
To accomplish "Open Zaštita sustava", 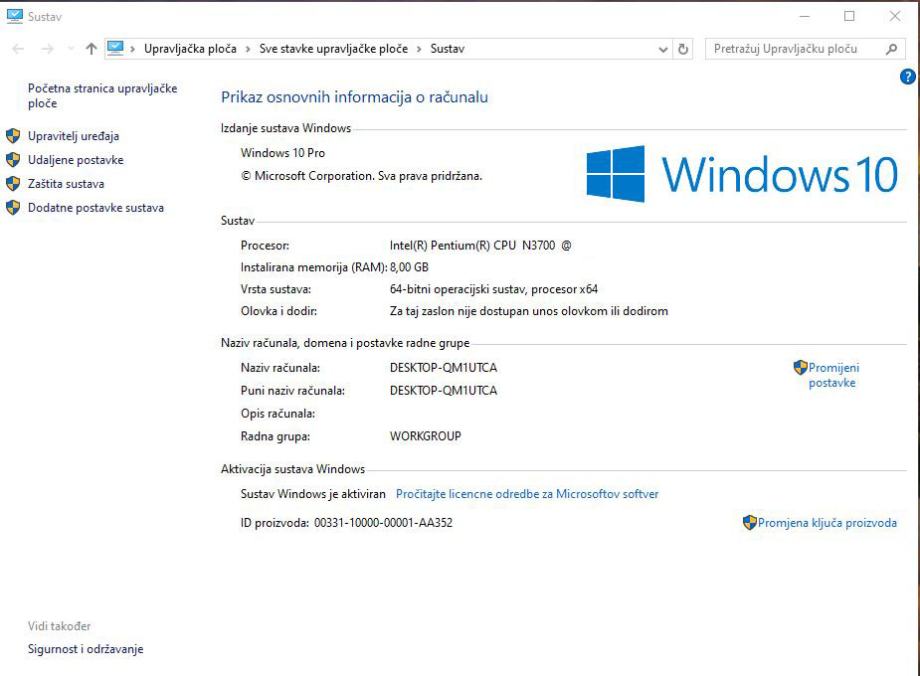I will (66, 184).
